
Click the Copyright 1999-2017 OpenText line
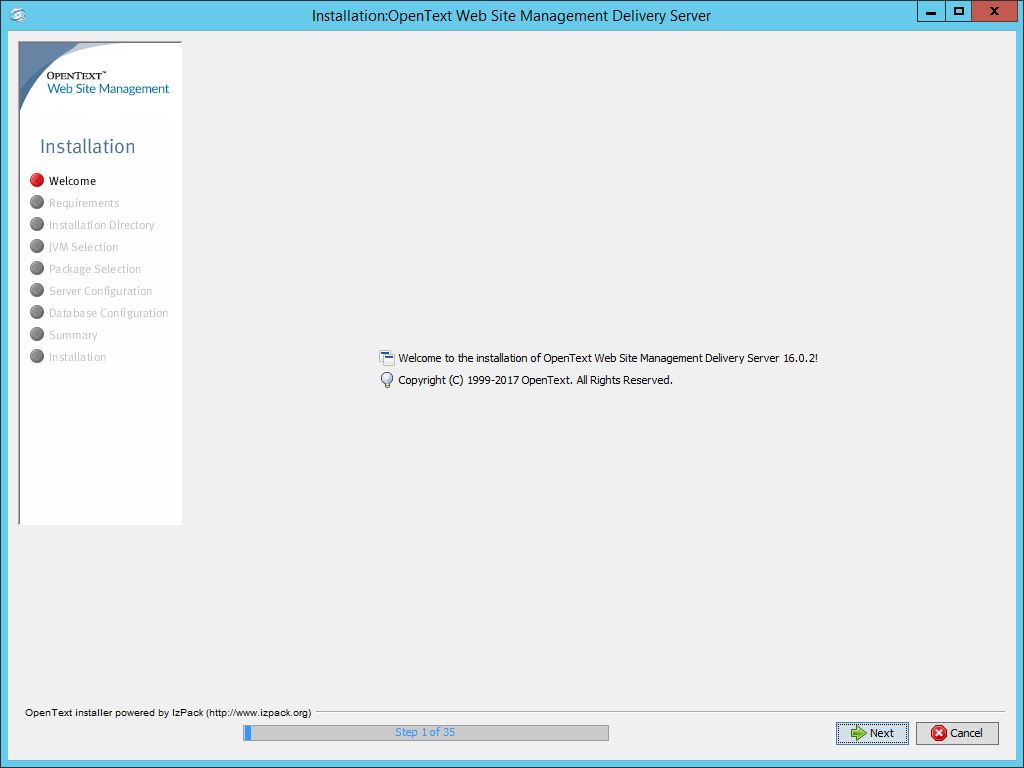point(536,380)
